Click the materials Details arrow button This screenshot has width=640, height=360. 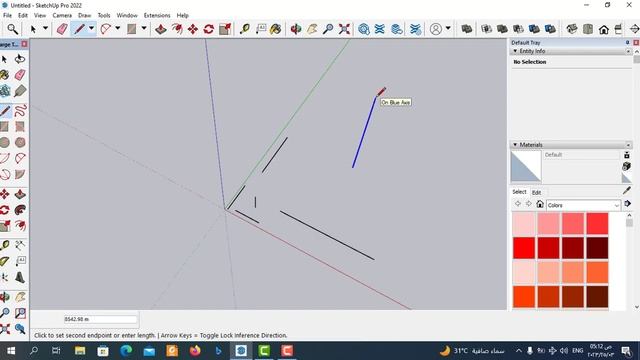tap(628, 204)
